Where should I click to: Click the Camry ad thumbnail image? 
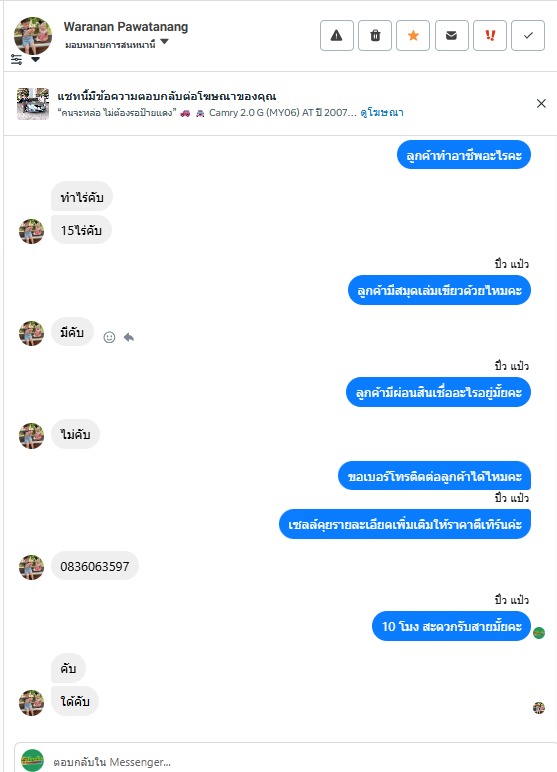pos(33,104)
